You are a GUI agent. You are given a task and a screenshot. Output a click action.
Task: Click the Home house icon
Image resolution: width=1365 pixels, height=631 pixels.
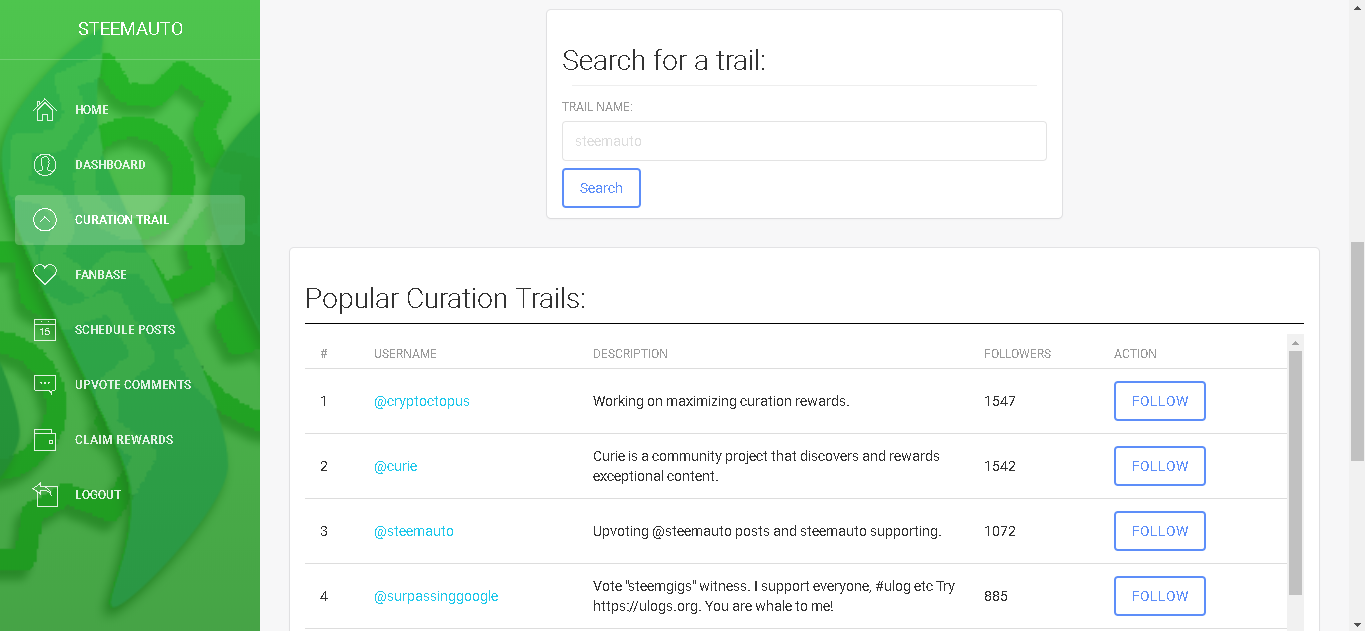(45, 110)
